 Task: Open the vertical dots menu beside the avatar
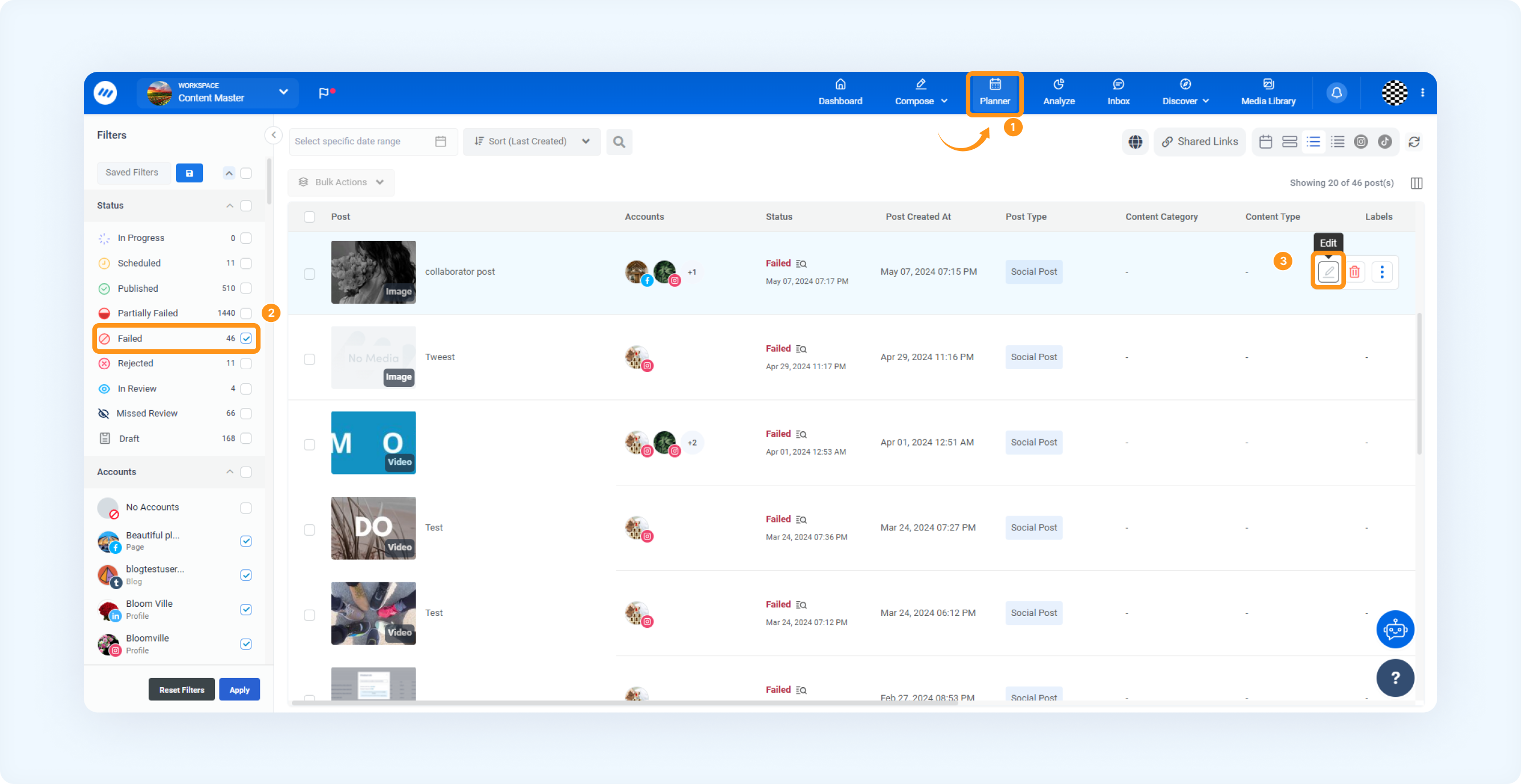click(1422, 93)
